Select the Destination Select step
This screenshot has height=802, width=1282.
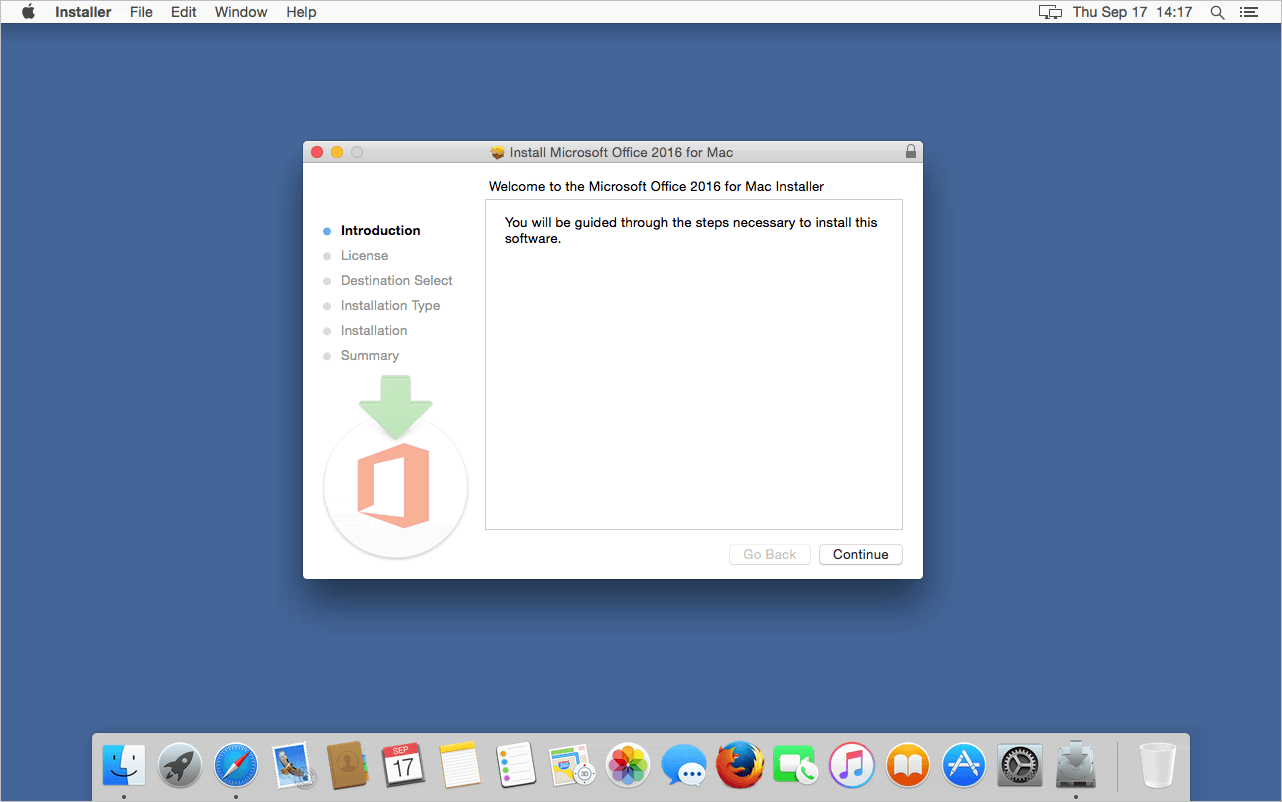[x=396, y=280]
